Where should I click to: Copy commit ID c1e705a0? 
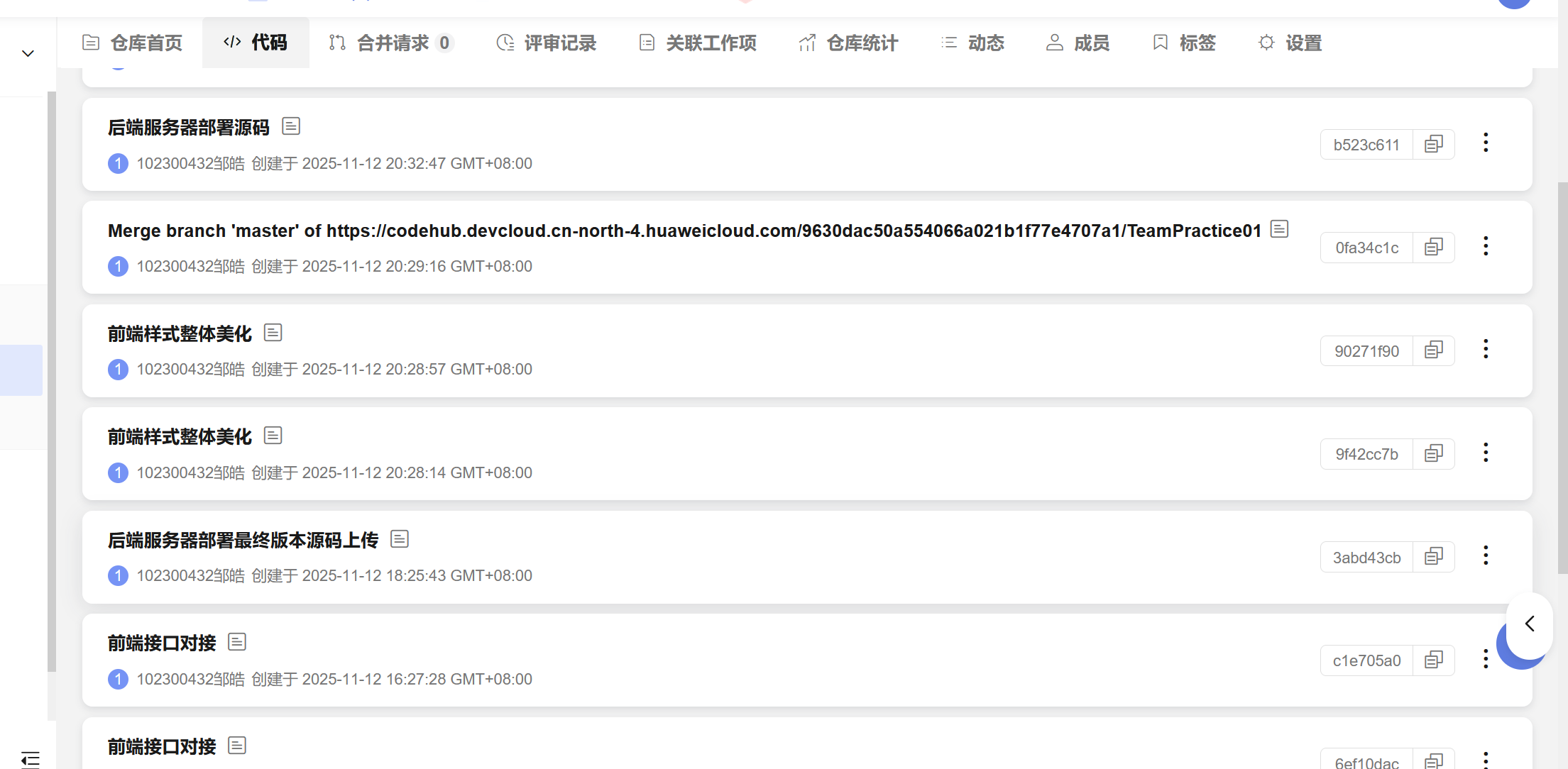1434,660
